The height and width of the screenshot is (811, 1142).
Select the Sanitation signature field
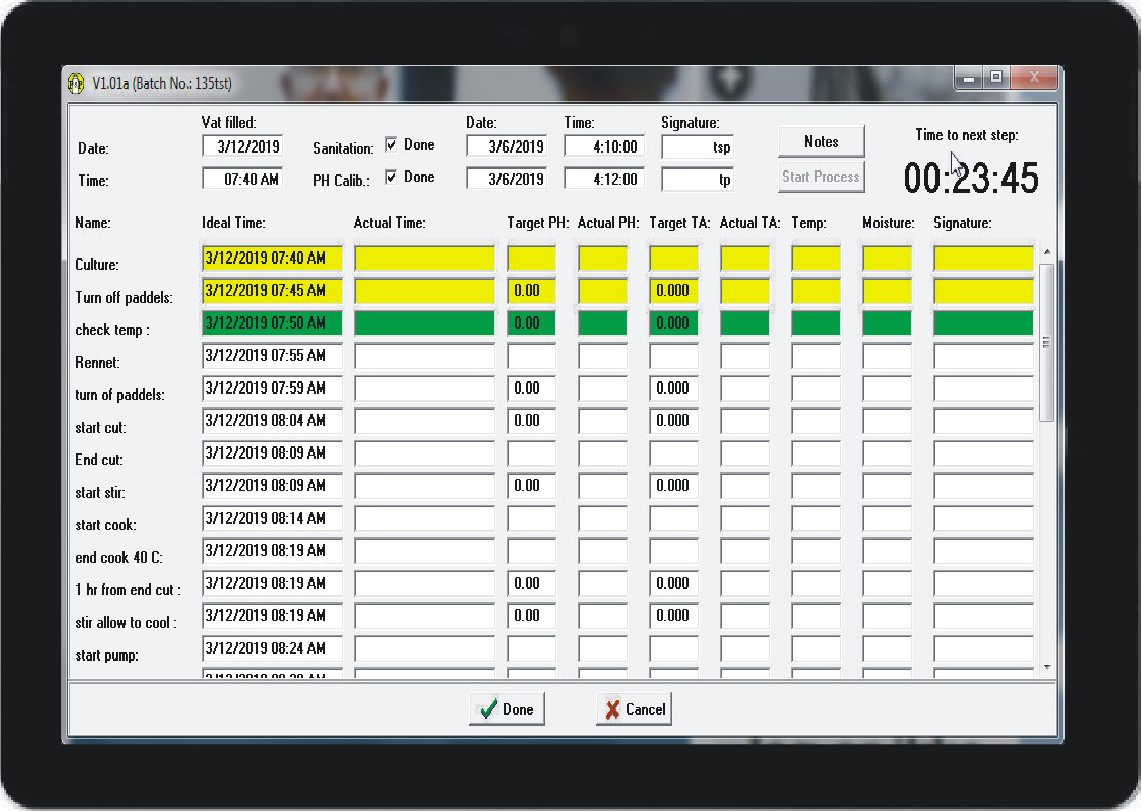(698, 147)
